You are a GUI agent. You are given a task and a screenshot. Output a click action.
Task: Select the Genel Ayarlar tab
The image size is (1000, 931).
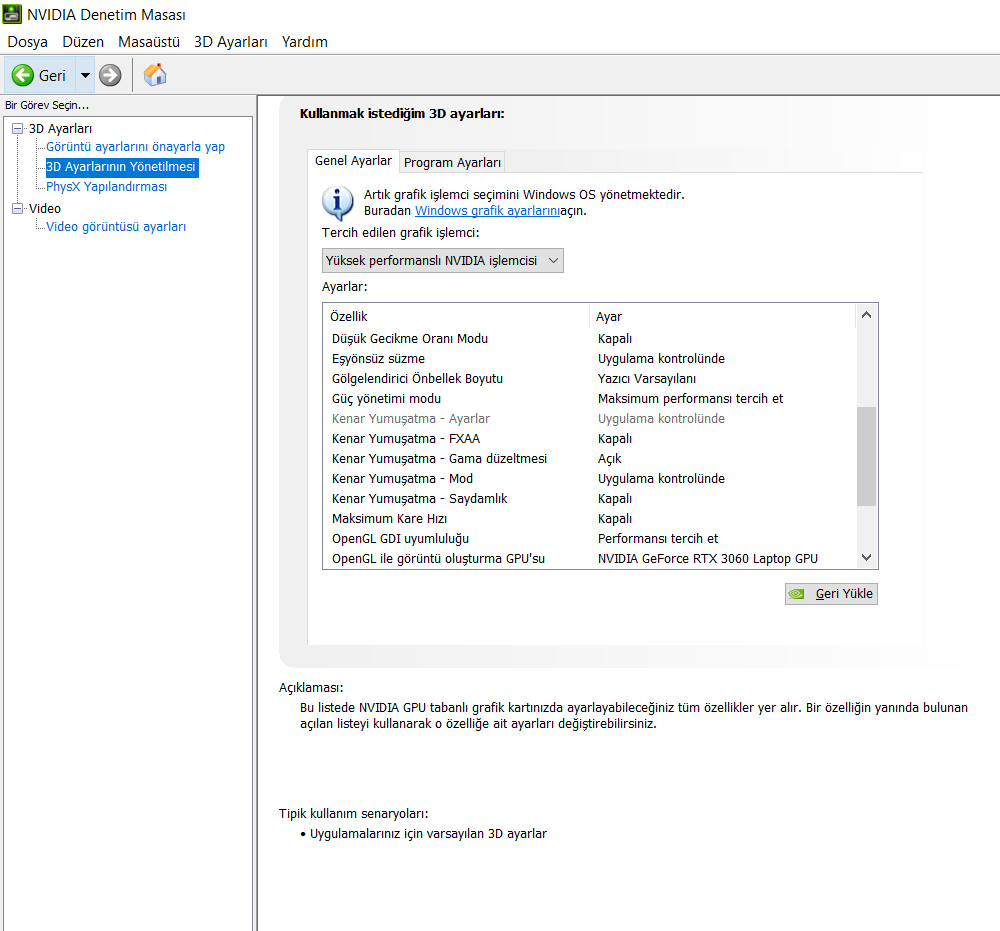(x=353, y=161)
